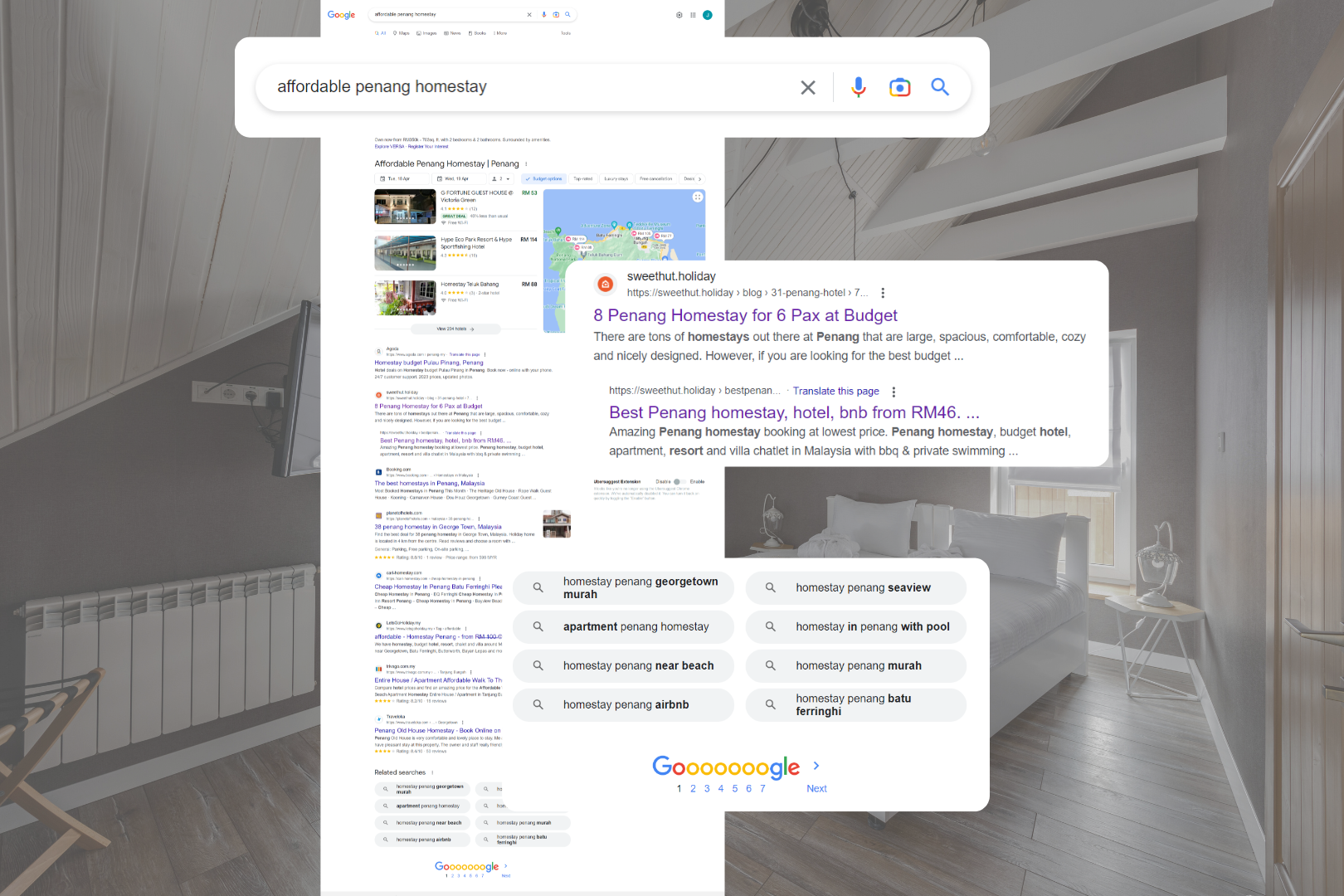Select enlarged 'homestay penang murah' suggestion
The width and height of the screenshot is (1344, 896).
coord(856,665)
